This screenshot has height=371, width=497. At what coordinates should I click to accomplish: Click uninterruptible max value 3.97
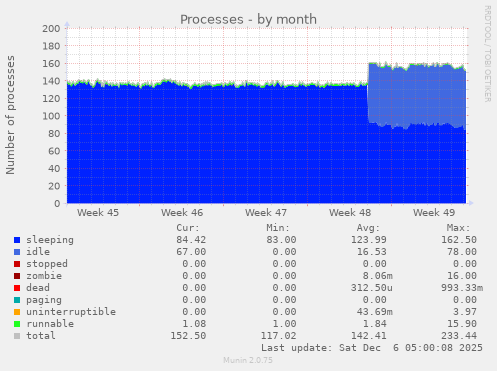pyautogui.click(x=465, y=312)
